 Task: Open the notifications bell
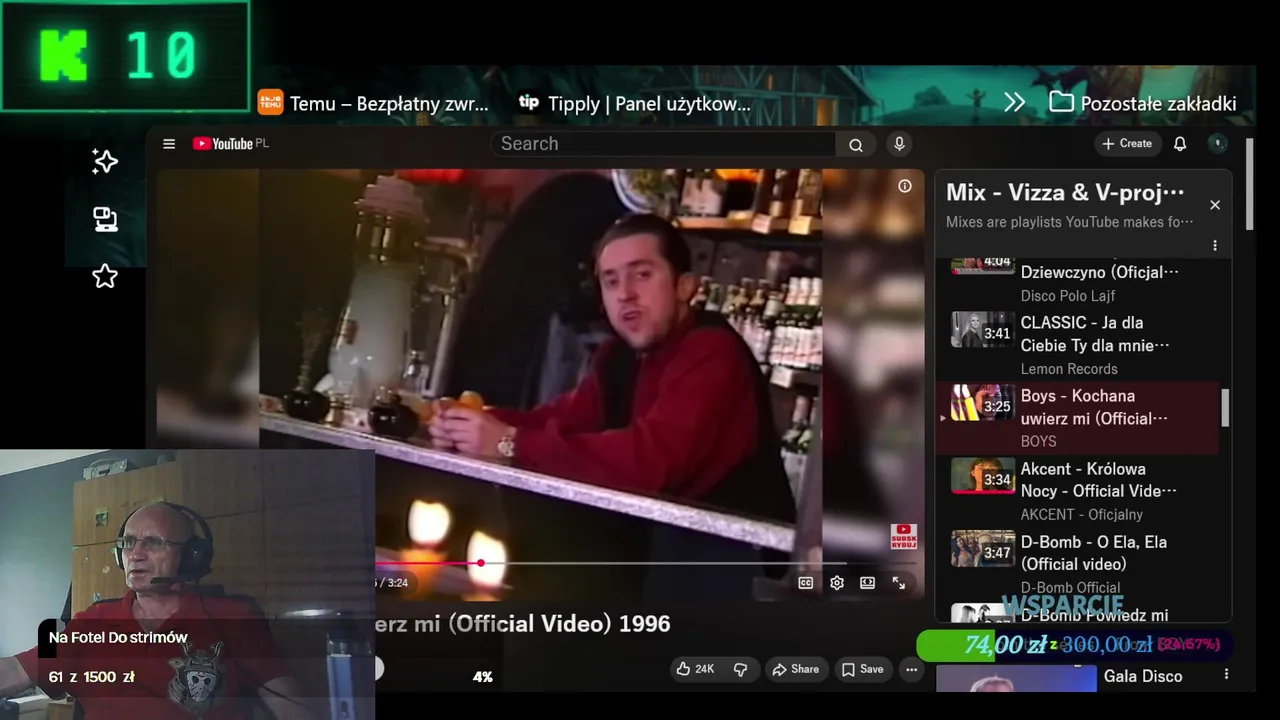click(x=1180, y=144)
